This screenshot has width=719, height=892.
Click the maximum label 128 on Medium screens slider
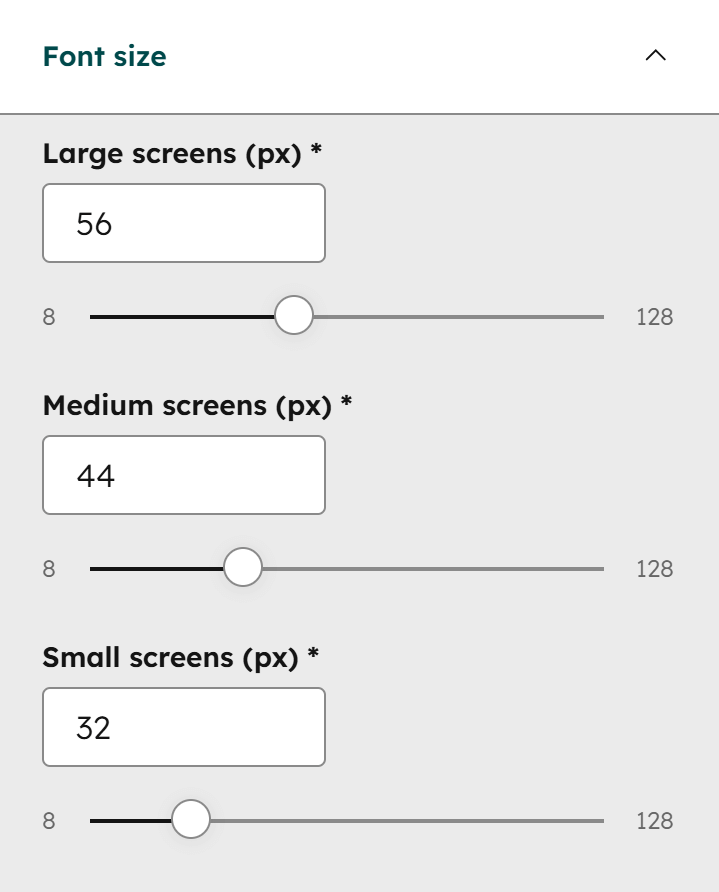[654, 568]
